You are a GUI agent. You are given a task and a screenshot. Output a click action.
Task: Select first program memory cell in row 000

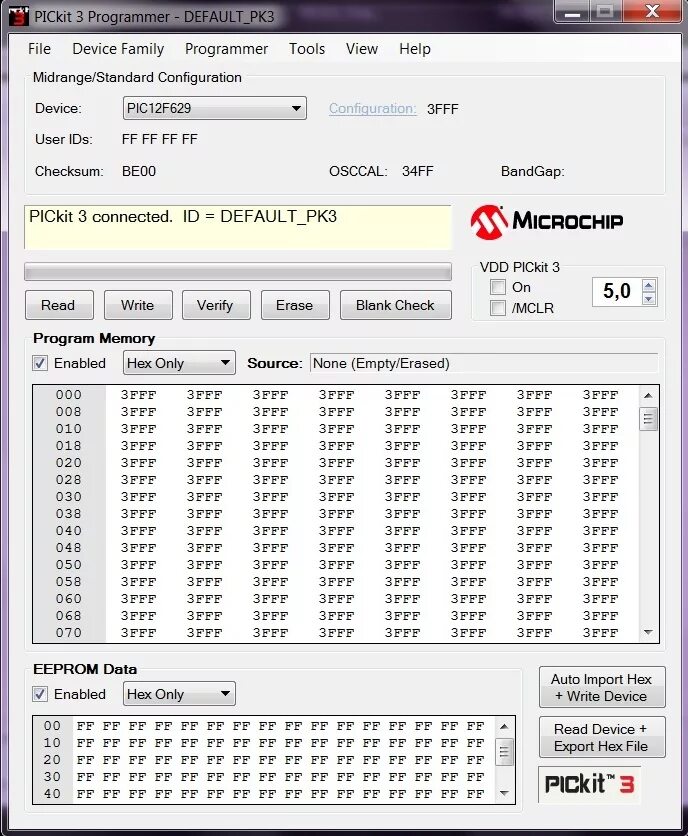pyautogui.click(x=138, y=395)
